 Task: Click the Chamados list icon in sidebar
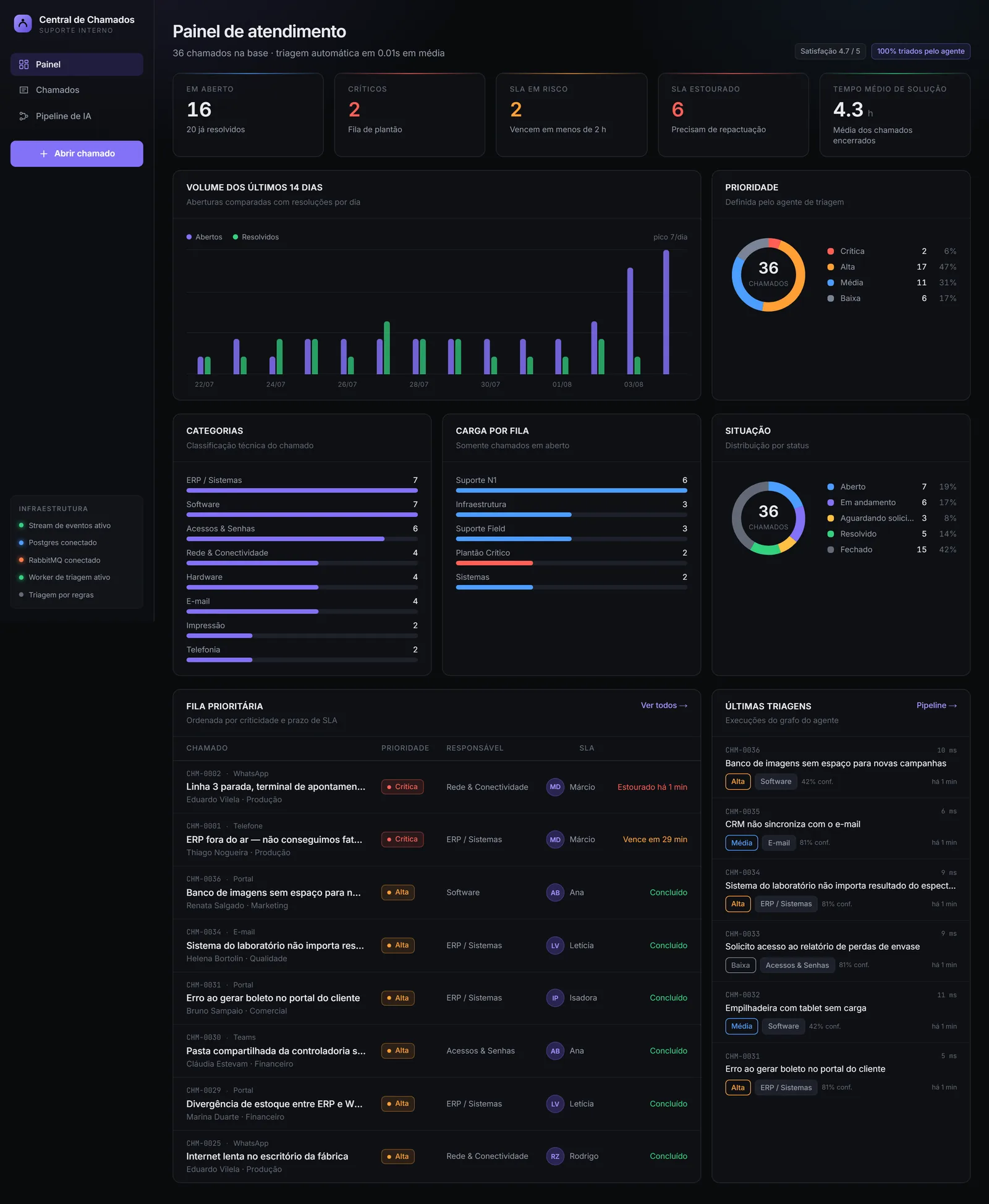(x=24, y=90)
